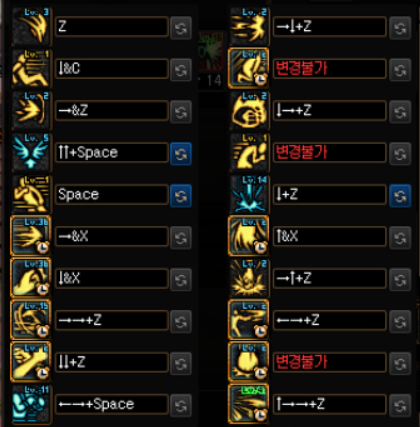The image size is (420, 427).
Task: Click the first red 변경불가 locked field
Action: tap(330, 69)
